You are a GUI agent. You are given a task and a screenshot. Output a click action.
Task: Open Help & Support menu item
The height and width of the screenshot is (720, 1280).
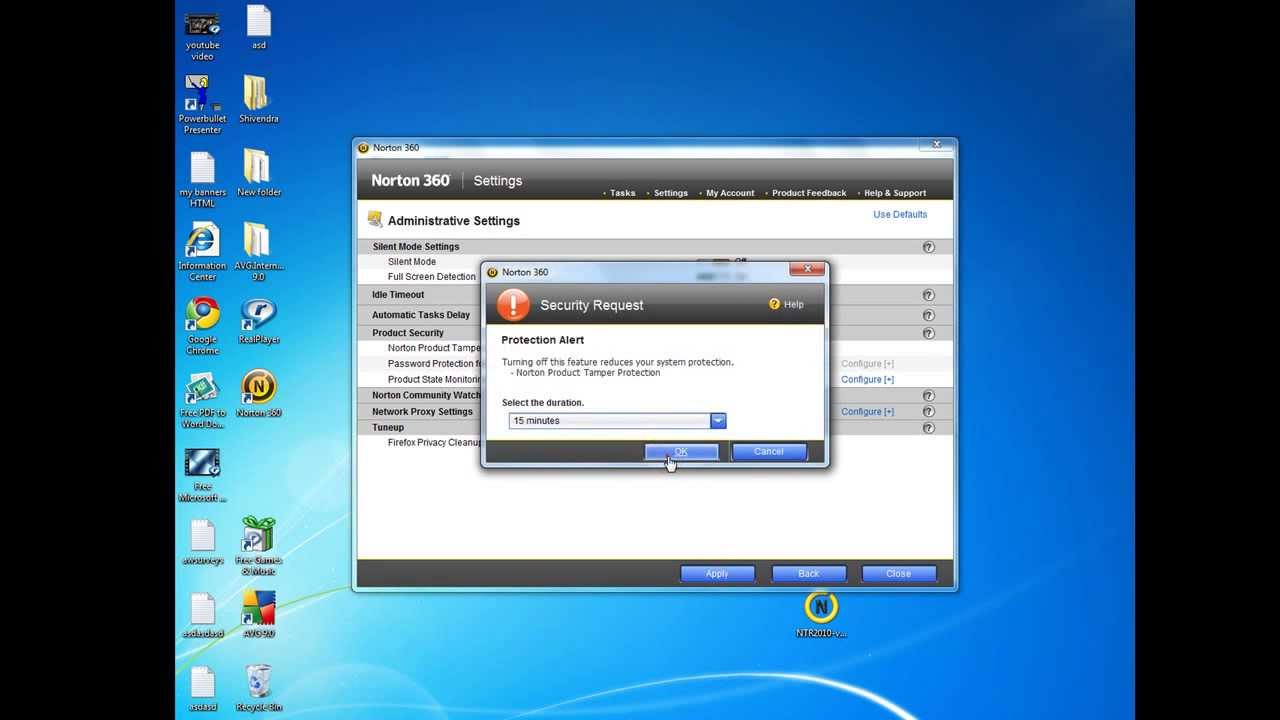pyautogui.click(x=894, y=193)
